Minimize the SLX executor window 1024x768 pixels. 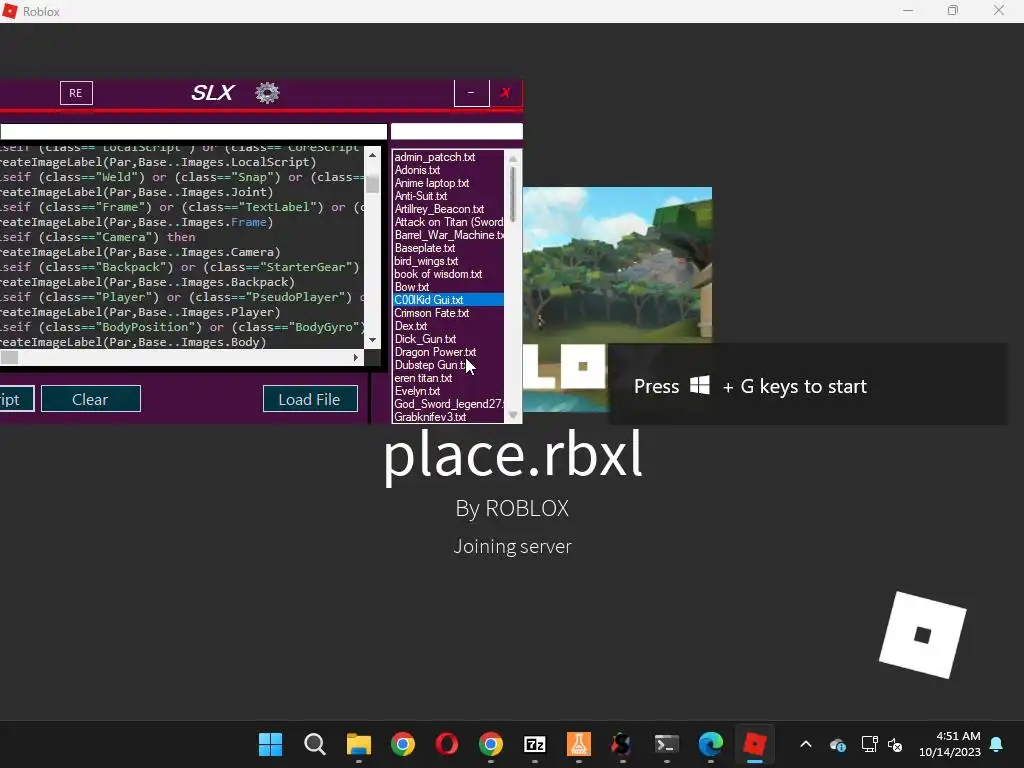pyautogui.click(x=471, y=93)
